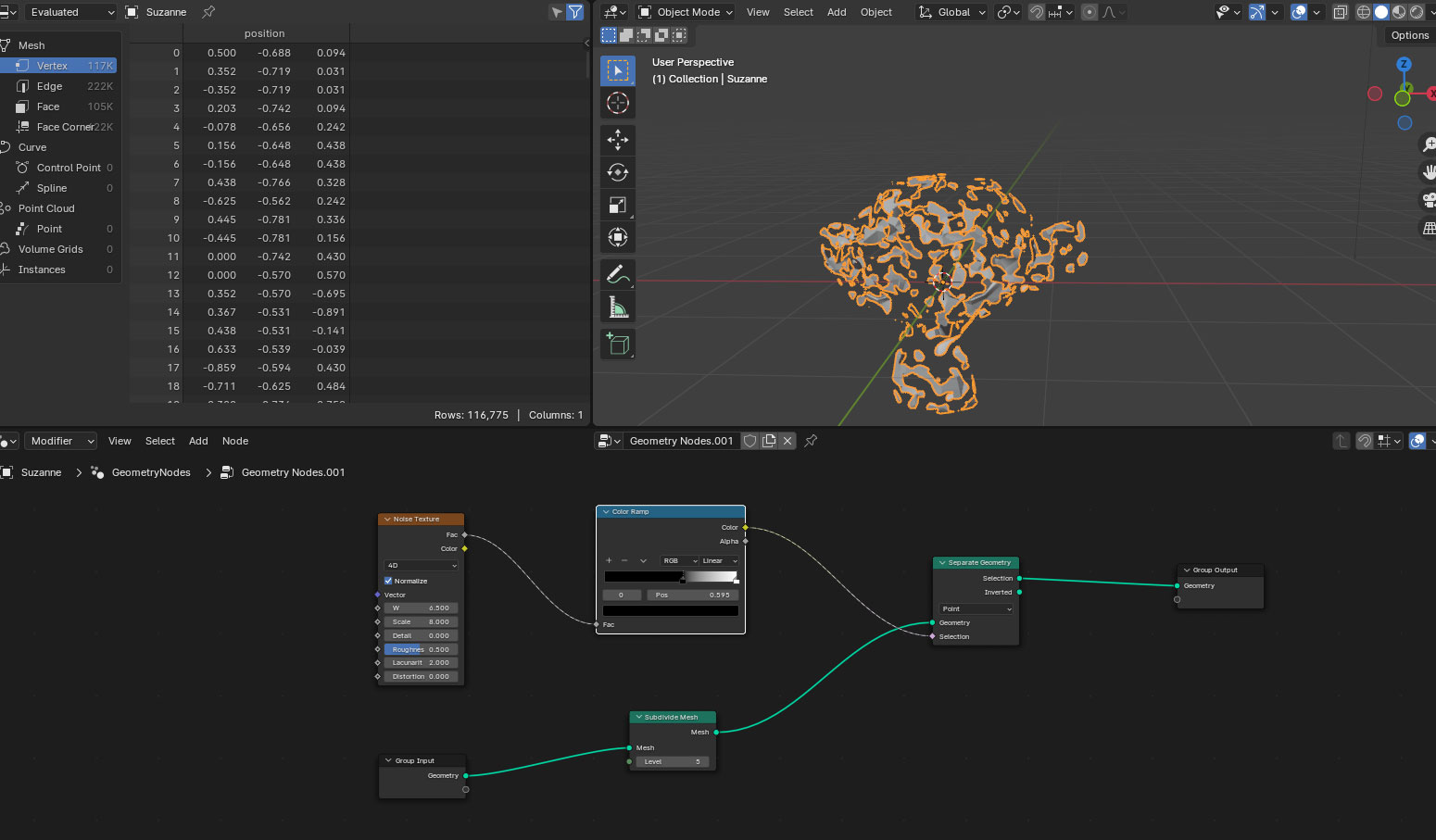Click the Options button in viewport
1436x840 pixels.
1409,35
